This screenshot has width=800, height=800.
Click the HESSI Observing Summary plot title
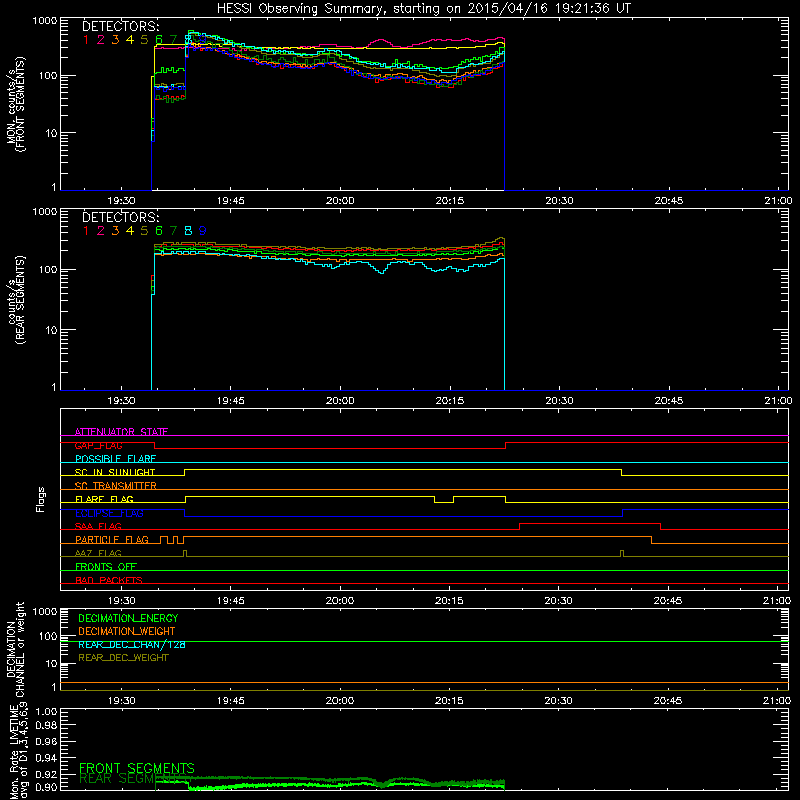(x=424, y=9)
